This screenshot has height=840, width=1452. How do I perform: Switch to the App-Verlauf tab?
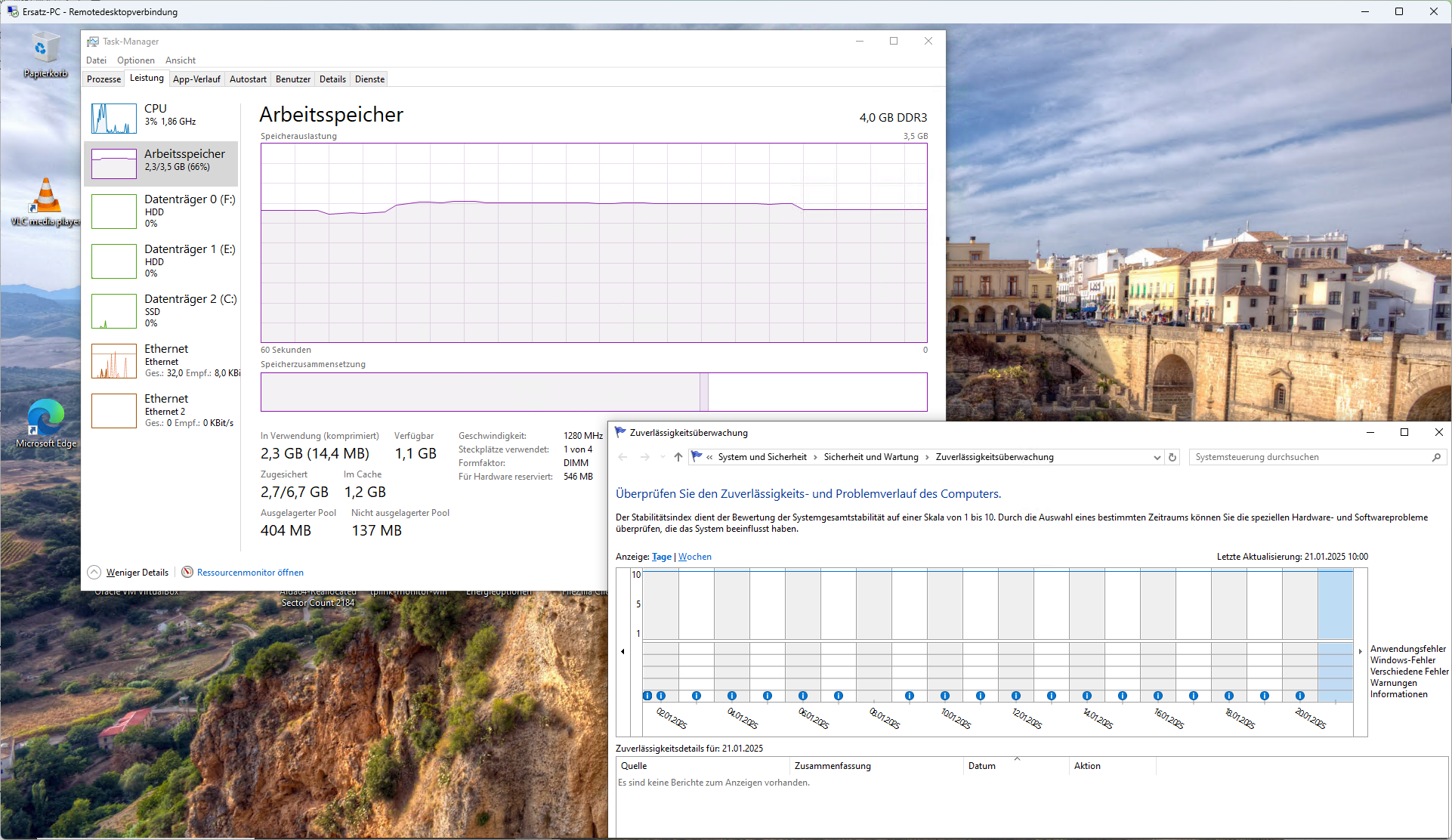tap(196, 79)
